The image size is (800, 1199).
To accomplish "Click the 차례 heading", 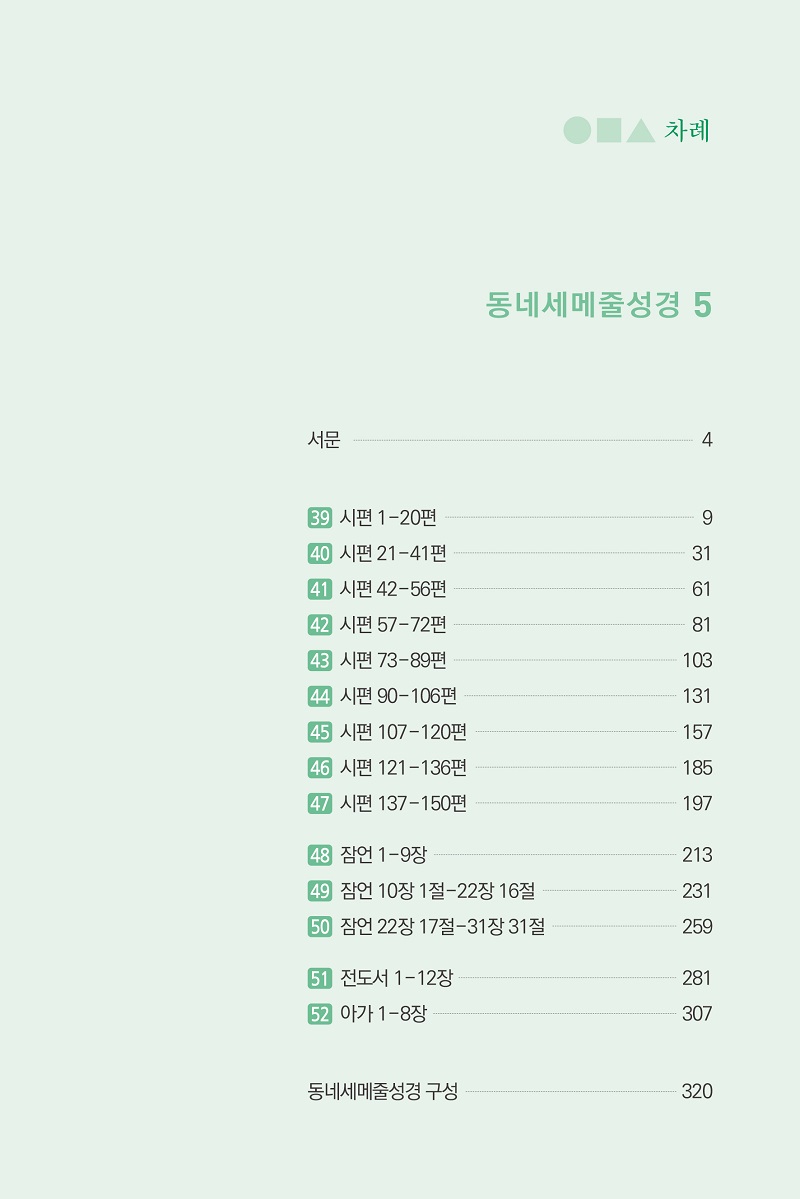I will point(687,130).
